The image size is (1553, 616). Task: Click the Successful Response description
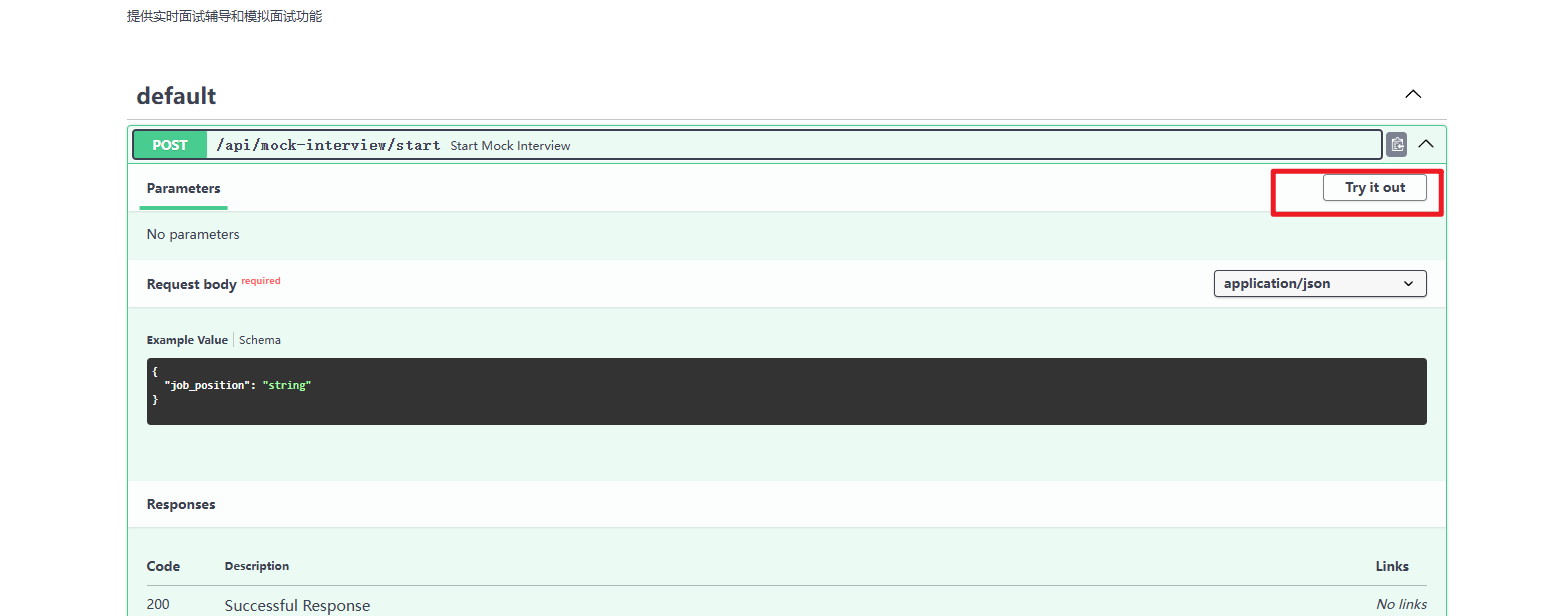pyautogui.click(x=297, y=605)
